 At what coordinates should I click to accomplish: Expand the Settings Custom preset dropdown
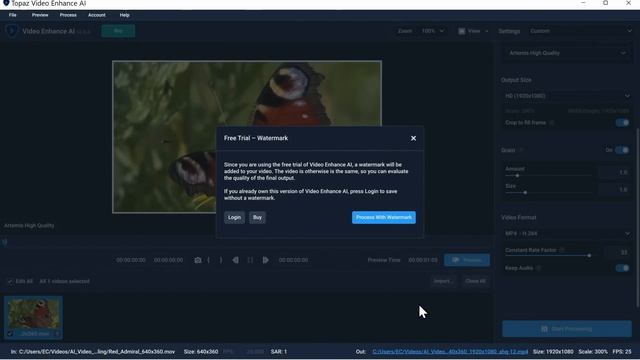coord(580,31)
